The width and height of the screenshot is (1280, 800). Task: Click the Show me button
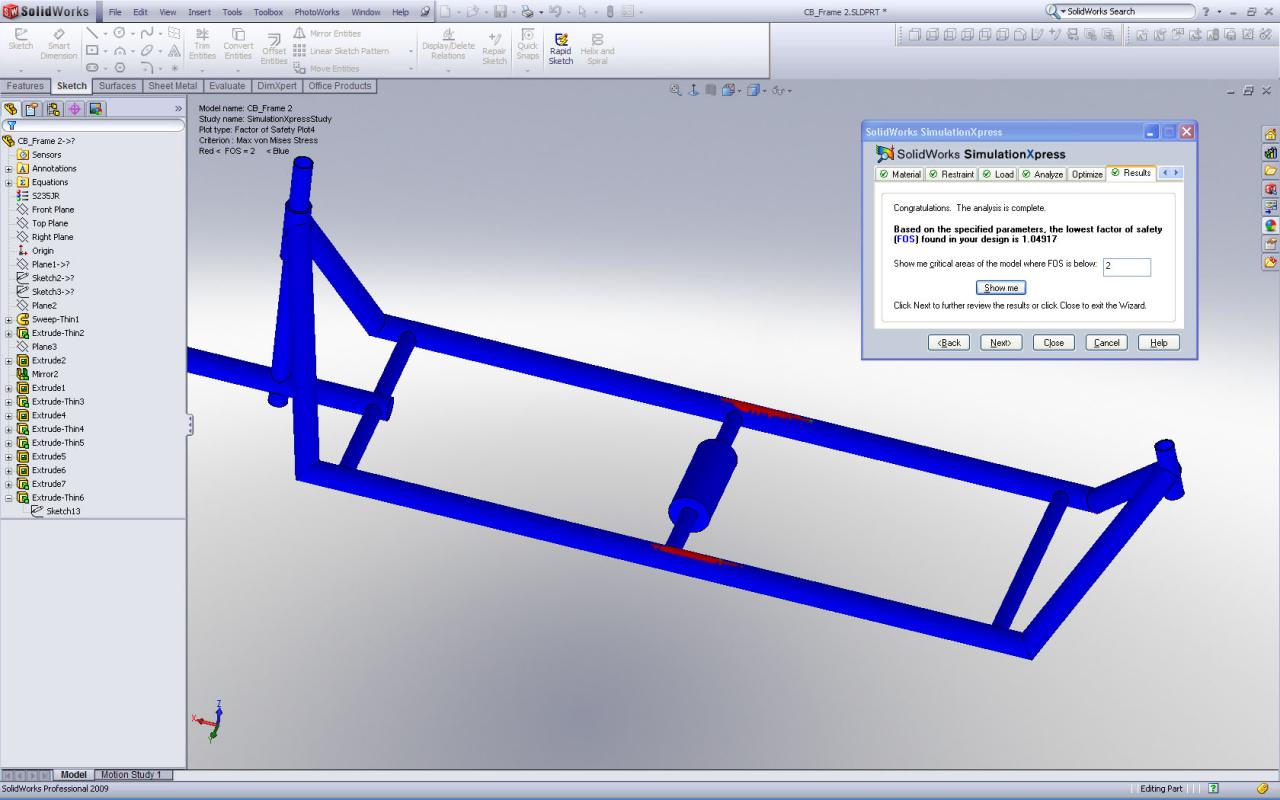click(x=1001, y=288)
